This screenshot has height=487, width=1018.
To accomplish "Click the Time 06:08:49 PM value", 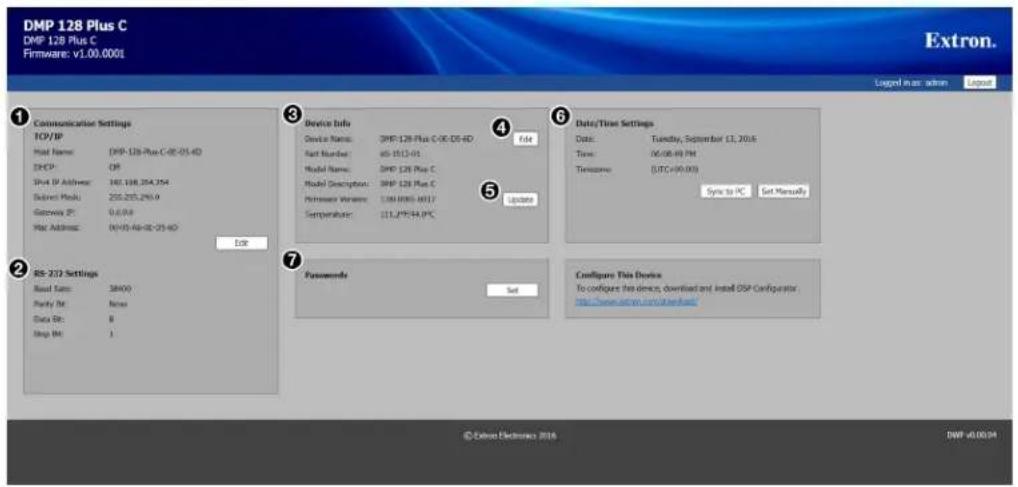I will pyautogui.click(x=673, y=154).
